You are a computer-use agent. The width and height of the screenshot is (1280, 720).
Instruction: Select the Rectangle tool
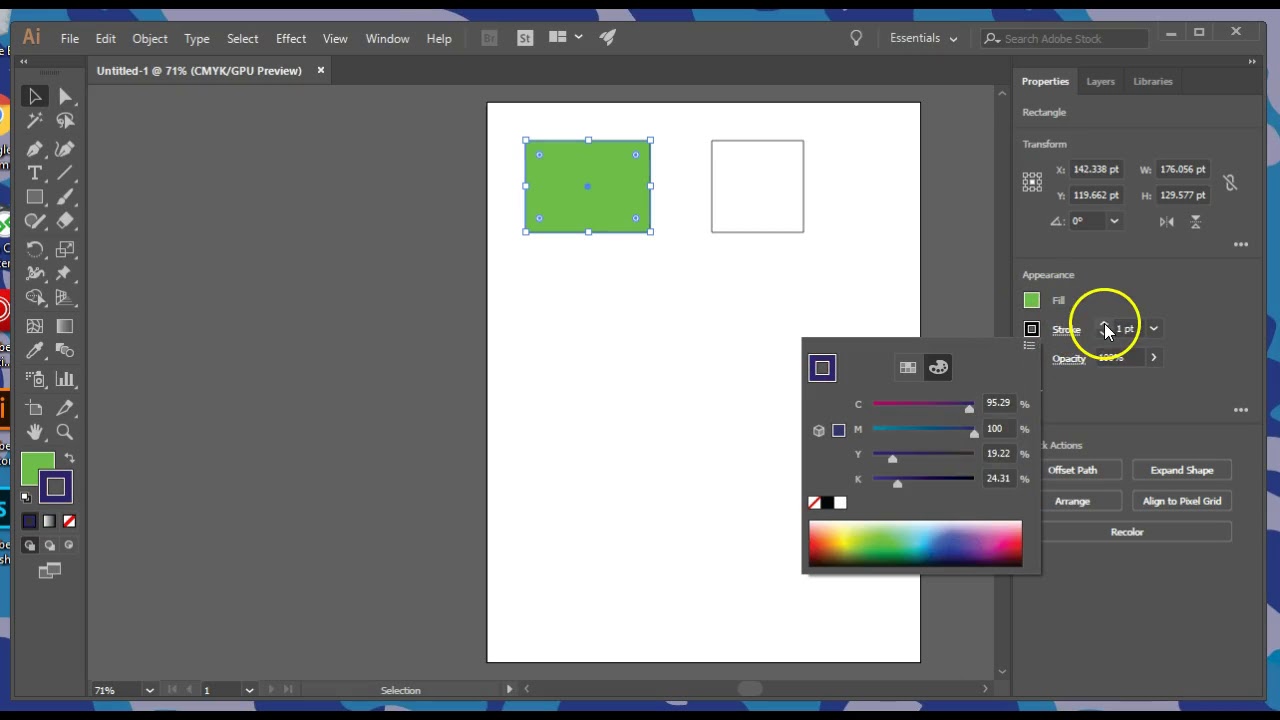(35, 197)
